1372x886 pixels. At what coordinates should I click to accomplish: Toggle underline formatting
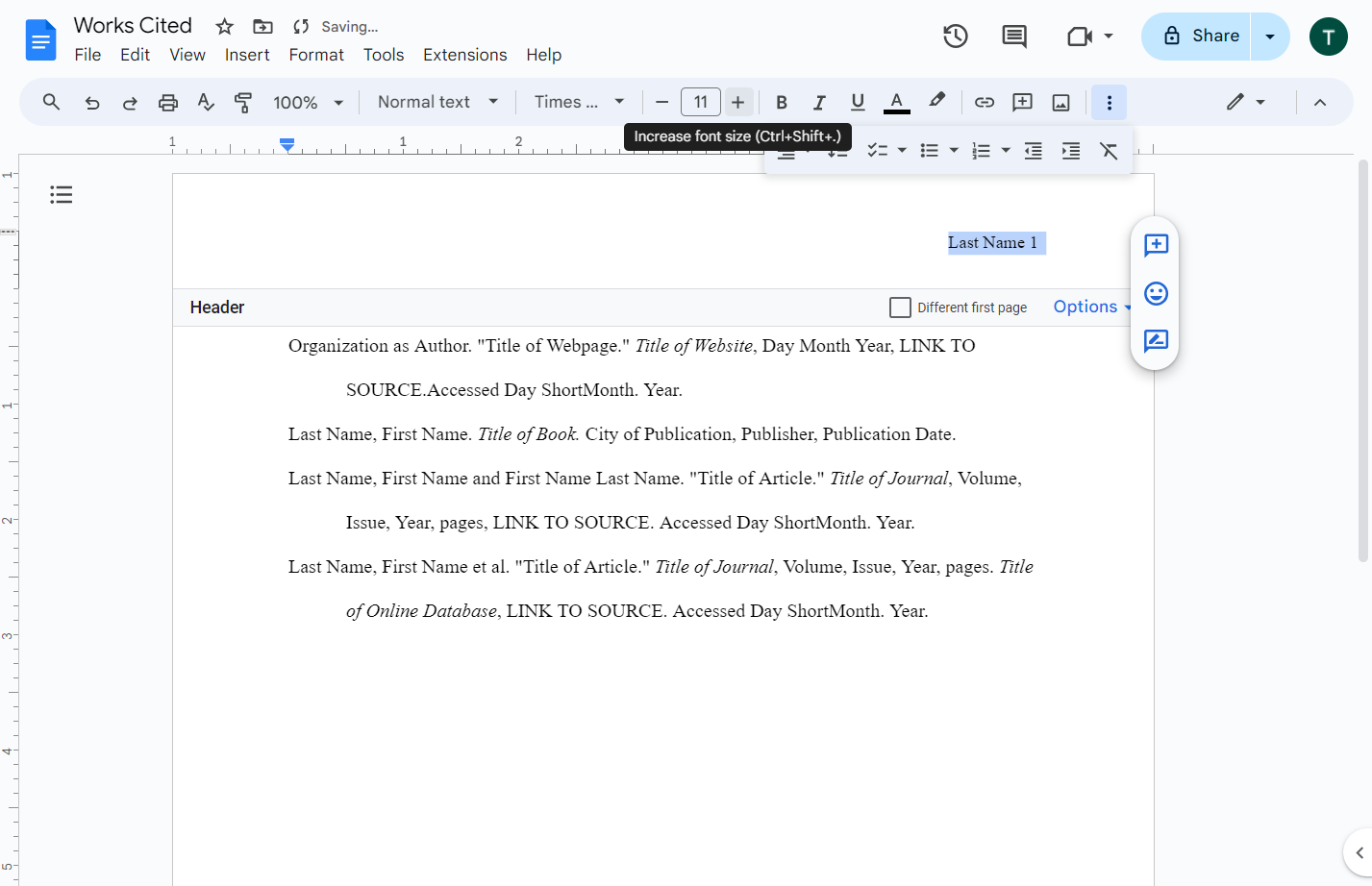858,102
